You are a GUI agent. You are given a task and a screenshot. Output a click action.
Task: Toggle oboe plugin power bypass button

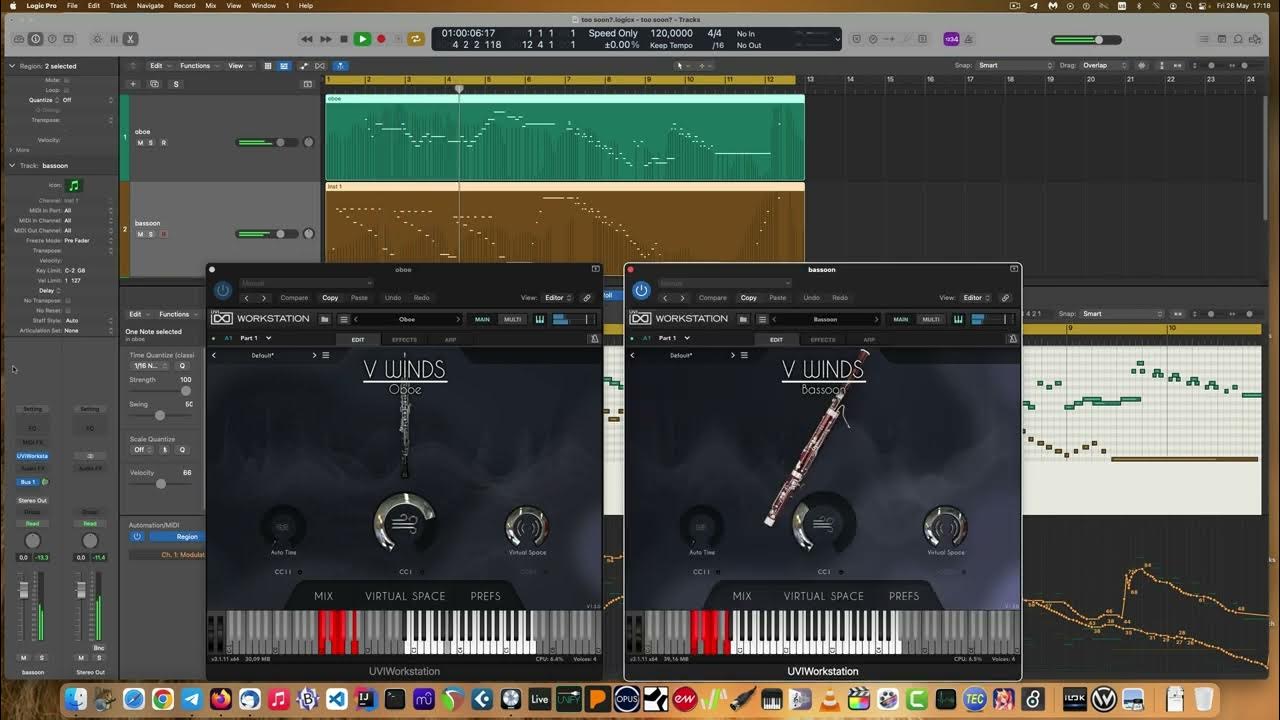click(x=222, y=290)
